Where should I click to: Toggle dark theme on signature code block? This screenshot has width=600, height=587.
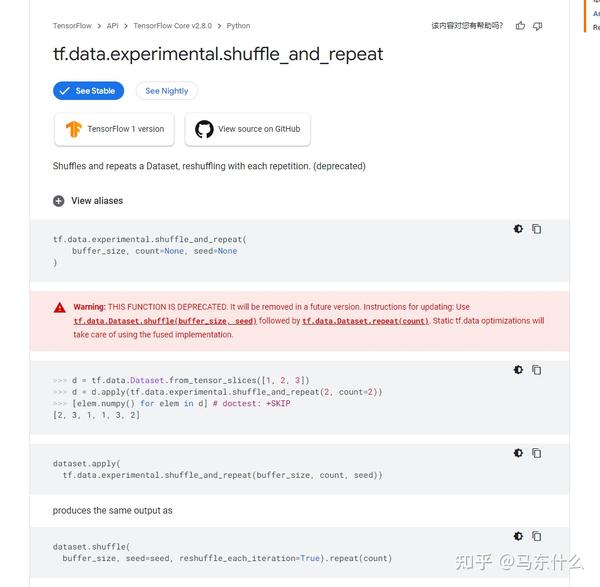click(x=518, y=229)
